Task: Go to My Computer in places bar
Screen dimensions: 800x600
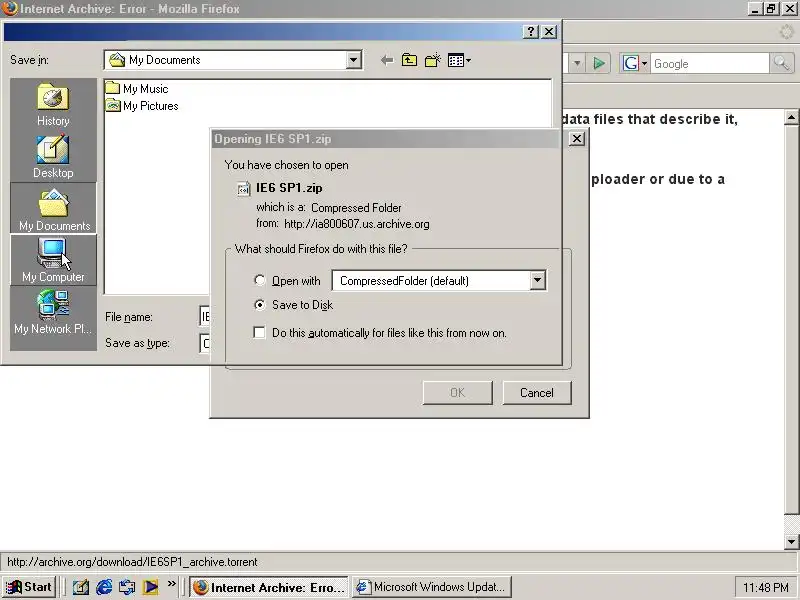Action: [x=53, y=260]
